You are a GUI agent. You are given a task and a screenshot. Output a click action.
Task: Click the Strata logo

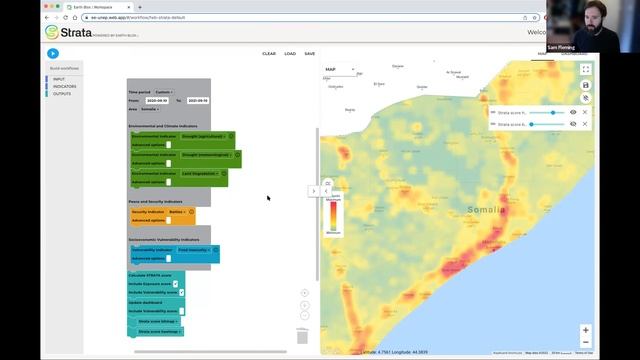69,32
